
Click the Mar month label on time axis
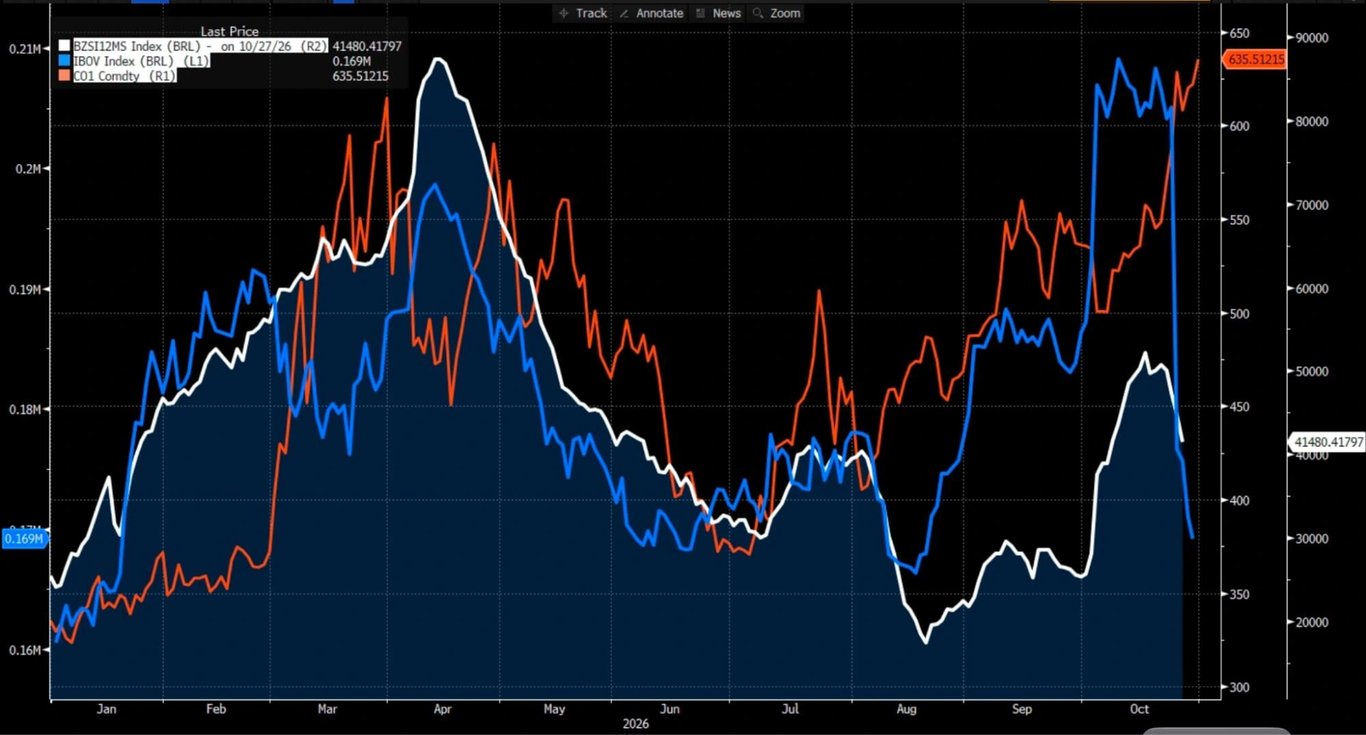327,709
